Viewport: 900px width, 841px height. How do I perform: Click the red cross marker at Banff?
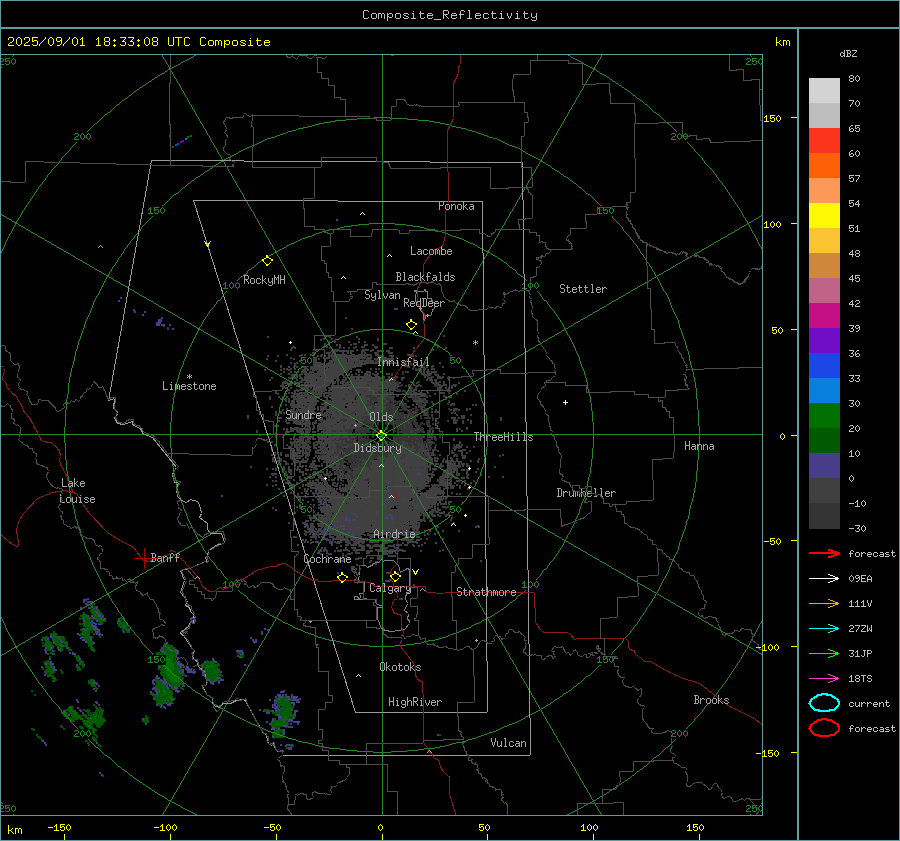(143, 557)
